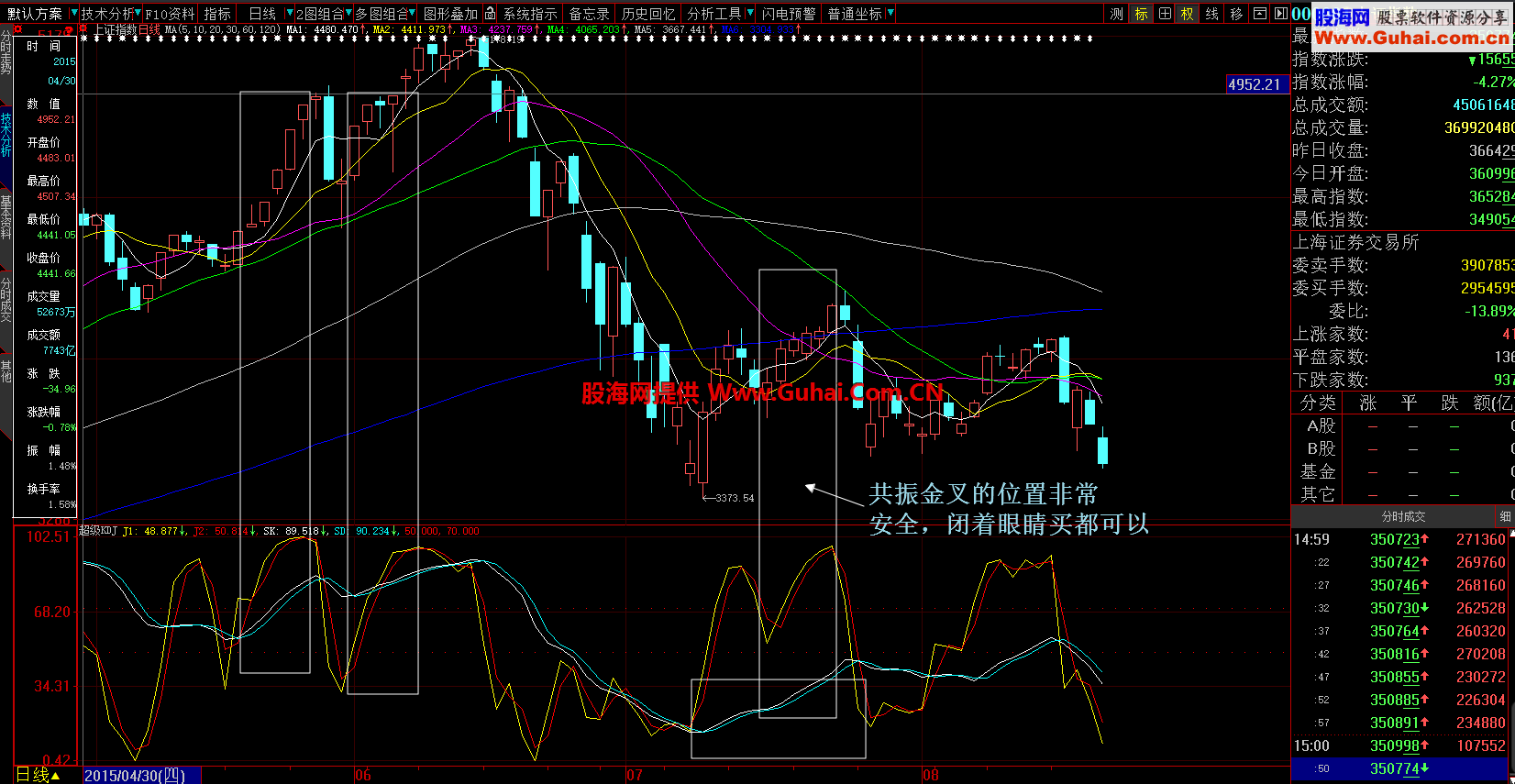Click the 08 month marker on the timeline
This screenshot has width=1515, height=784.
click(x=931, y=776)
